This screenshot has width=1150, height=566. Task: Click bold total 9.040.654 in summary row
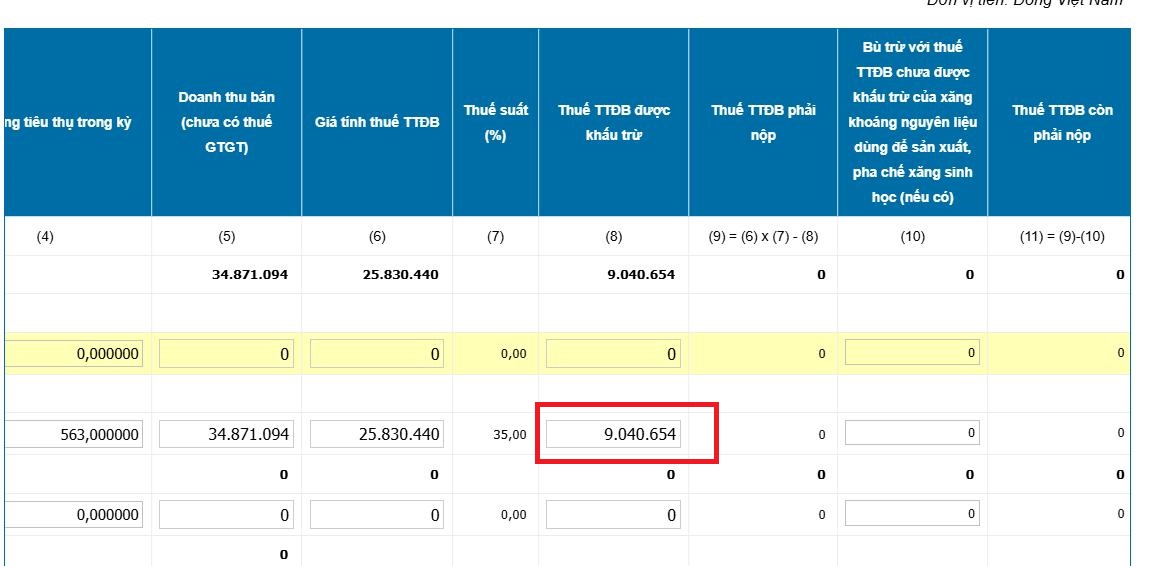[640, 275]
